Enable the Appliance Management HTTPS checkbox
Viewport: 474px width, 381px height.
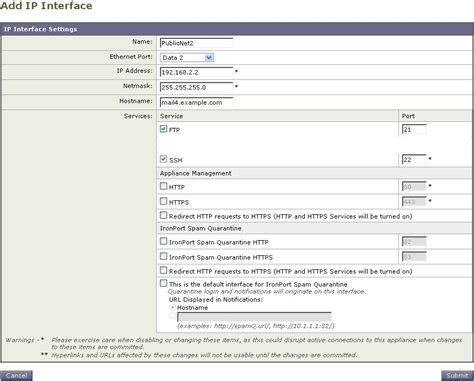tap(163, 201)
